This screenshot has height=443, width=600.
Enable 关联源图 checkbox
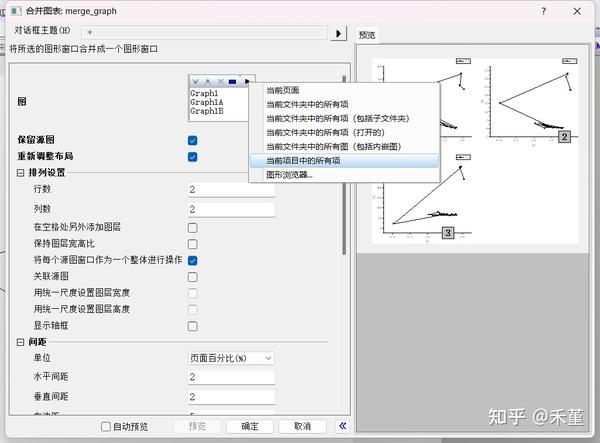point(192,277)
